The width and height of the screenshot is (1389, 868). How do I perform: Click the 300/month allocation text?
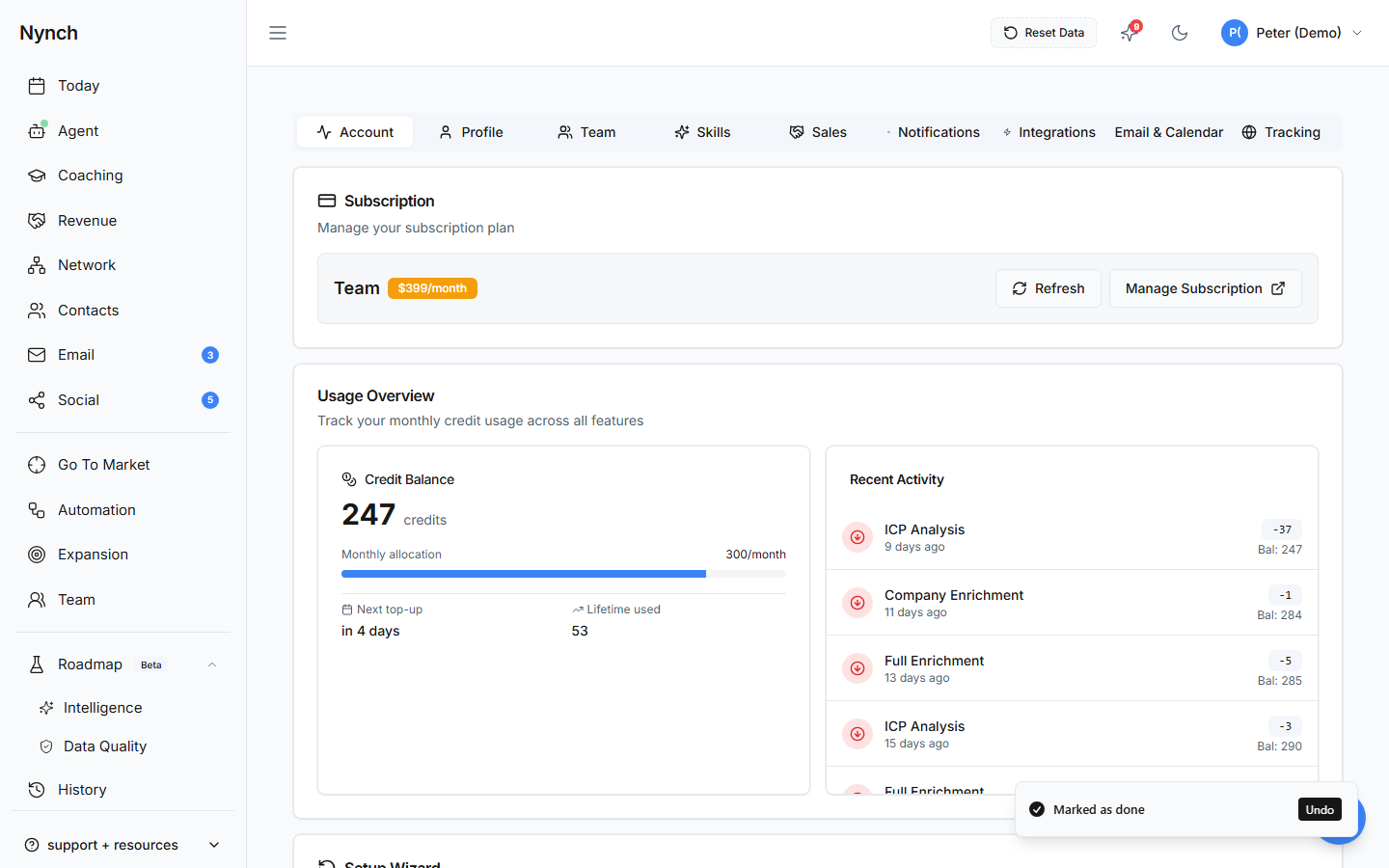[x=755, y=555]
